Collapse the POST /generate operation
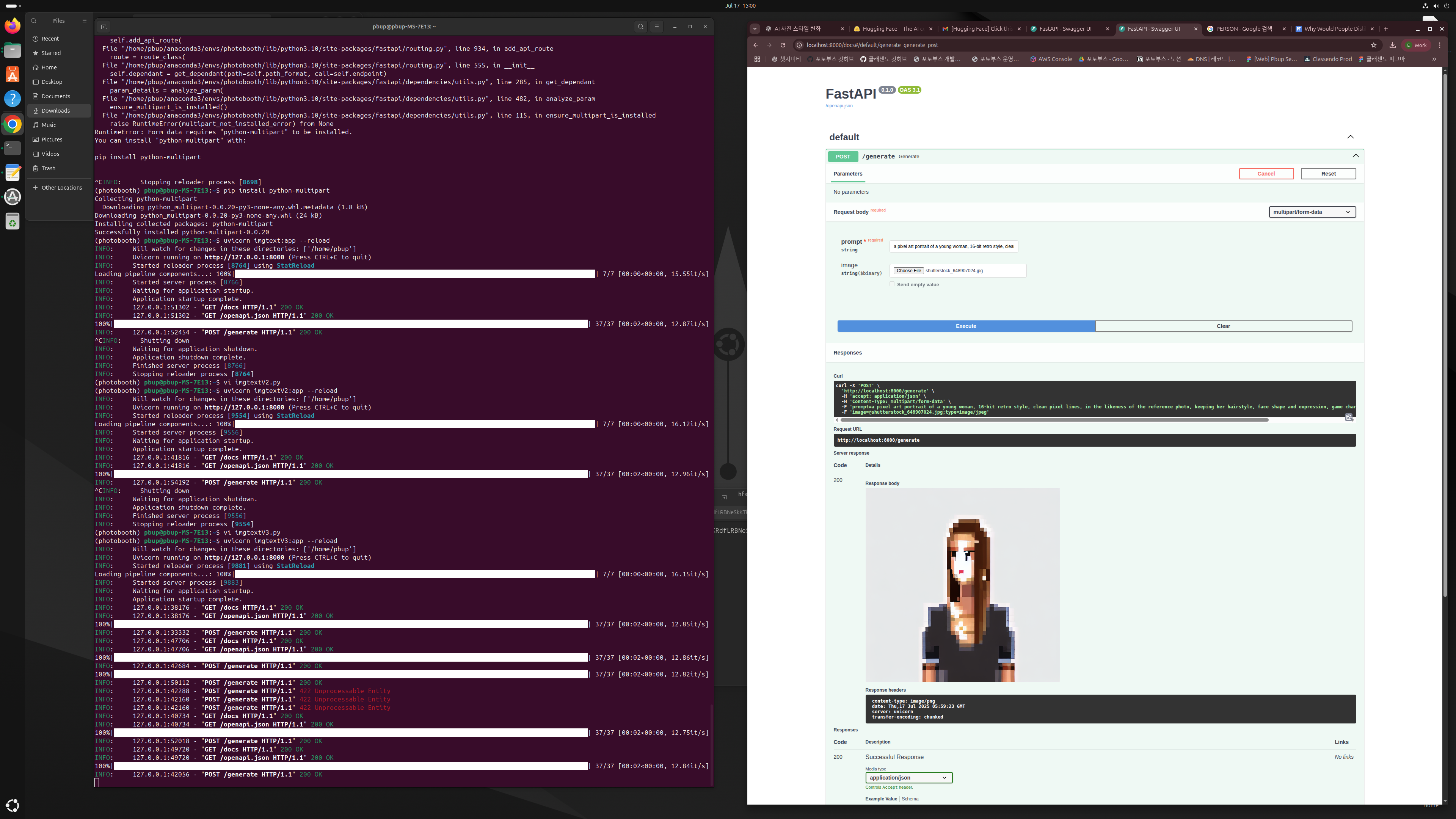The height and width of the screenshot is (819, 1456). (x=1356, y=156)
